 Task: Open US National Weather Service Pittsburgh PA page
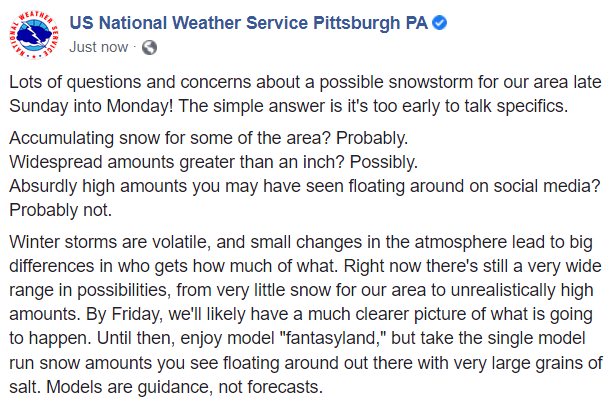point(249,23)
